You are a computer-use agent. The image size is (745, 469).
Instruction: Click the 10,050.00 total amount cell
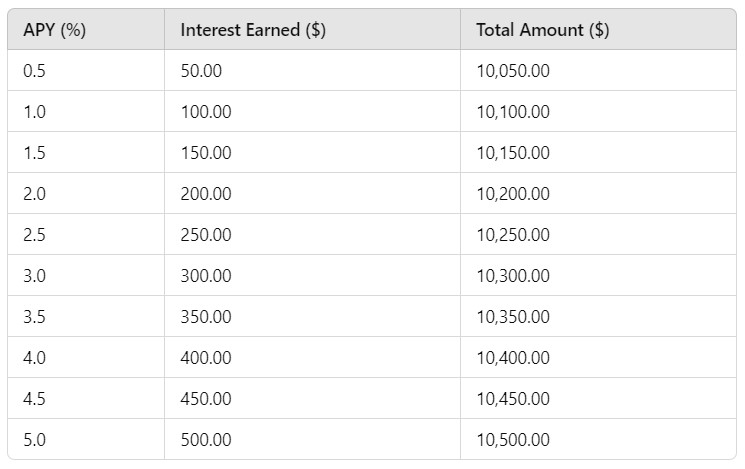click(x=598, y=70)
